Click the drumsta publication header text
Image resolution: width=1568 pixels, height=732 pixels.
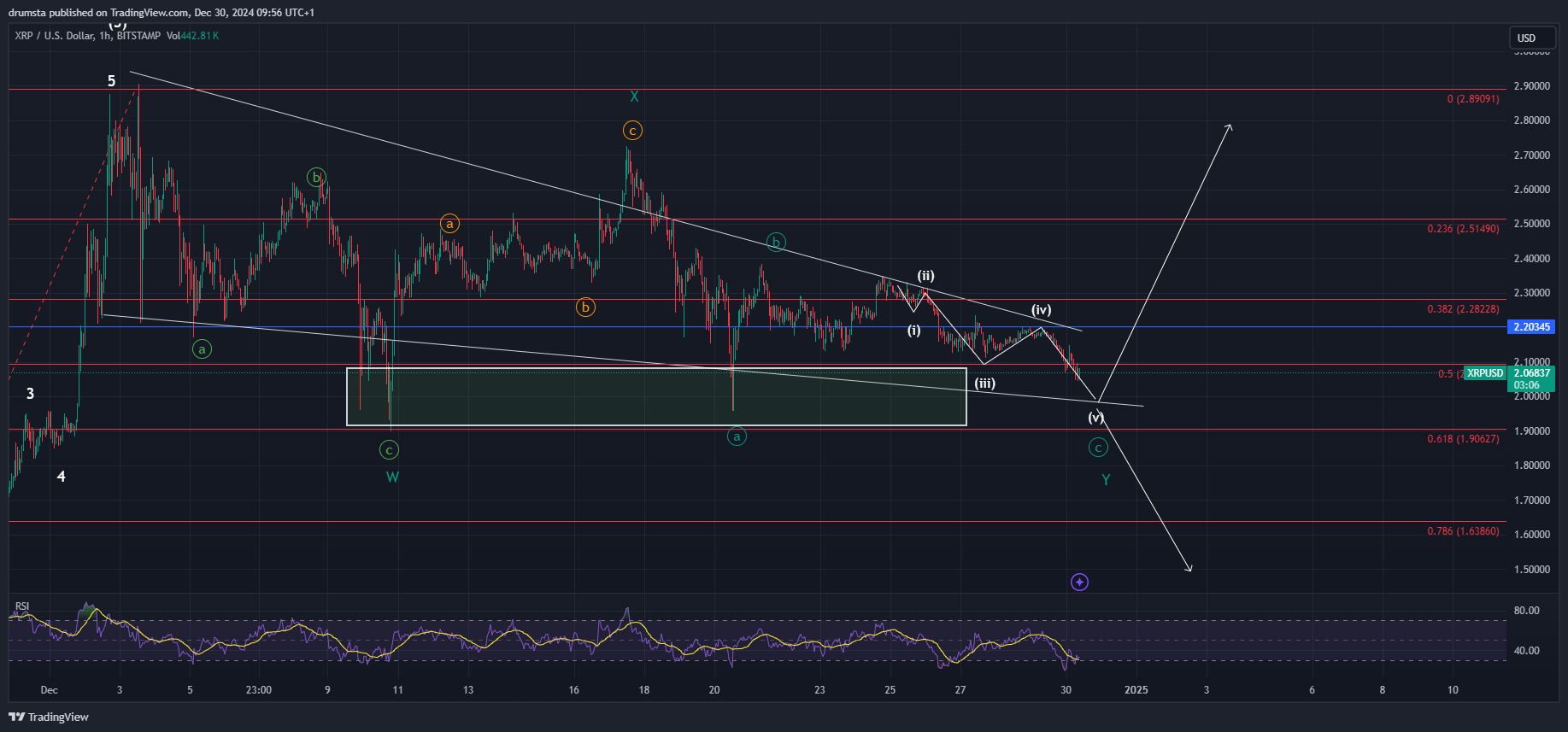(x=161, y=13)
